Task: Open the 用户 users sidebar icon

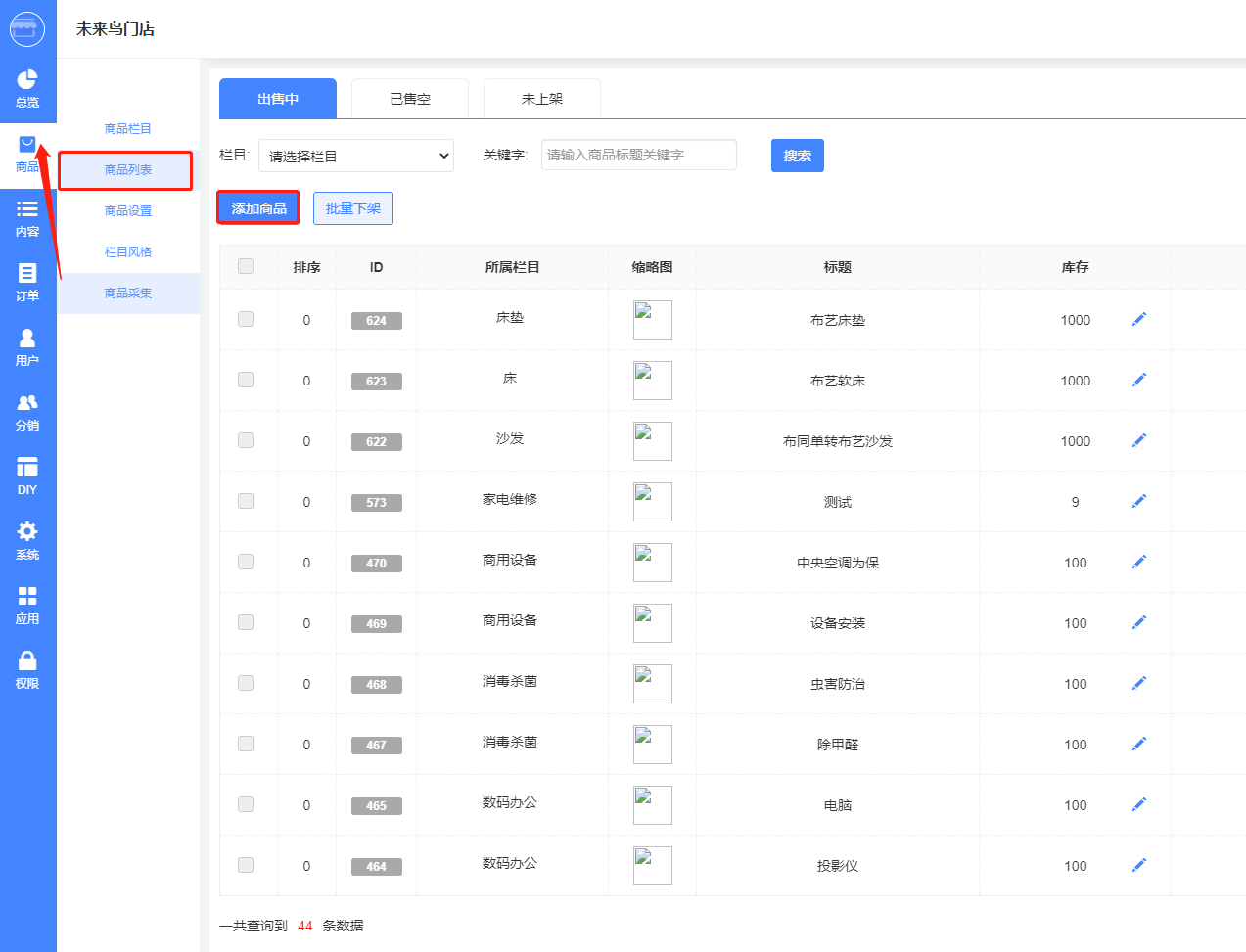Action: click(x=27, y=346)
